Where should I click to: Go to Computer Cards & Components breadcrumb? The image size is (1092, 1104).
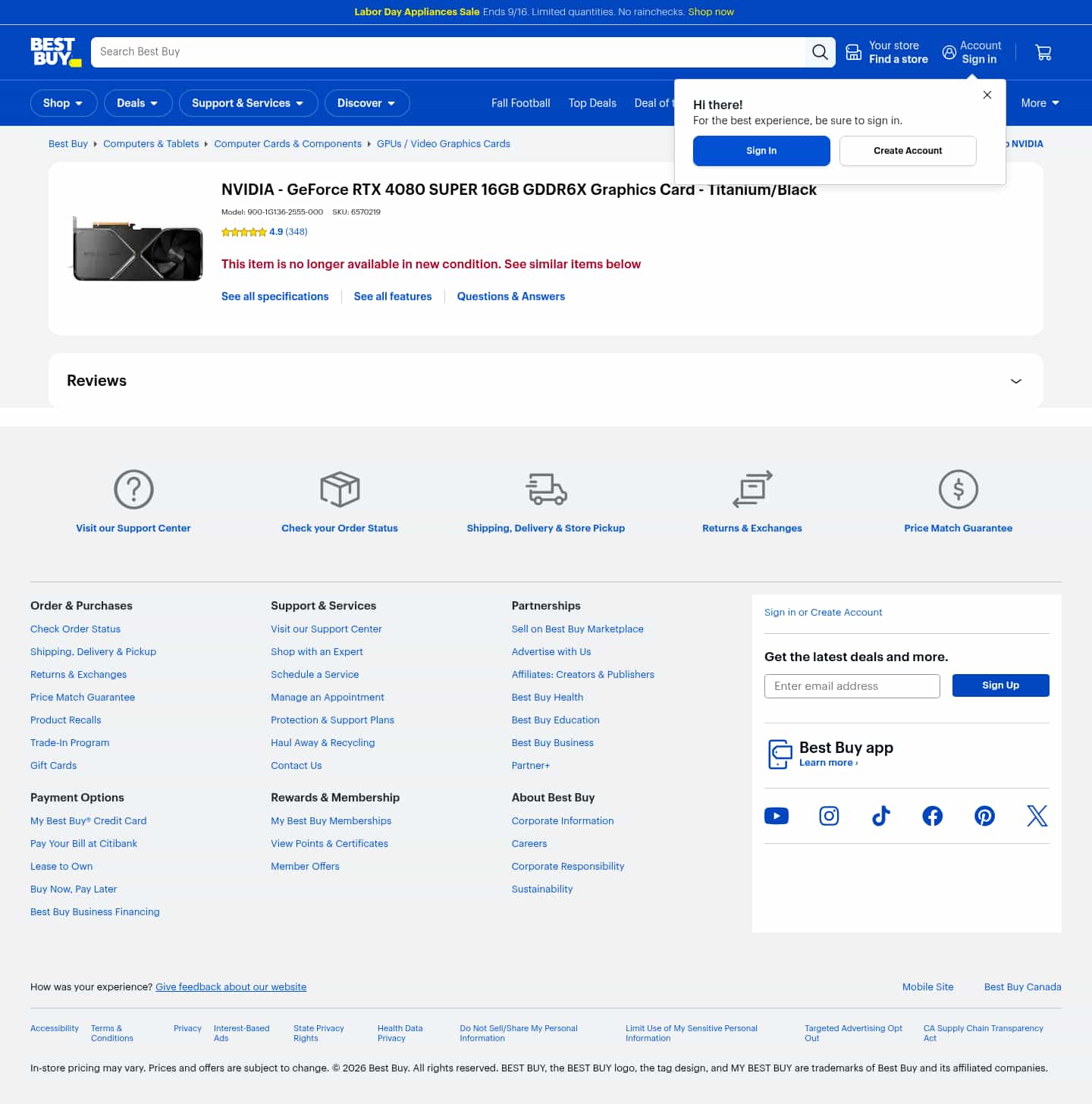pyautogui.click(x=287, y=144)
